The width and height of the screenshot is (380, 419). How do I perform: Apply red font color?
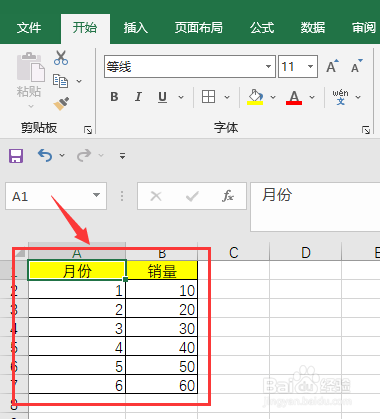(294, 97)
